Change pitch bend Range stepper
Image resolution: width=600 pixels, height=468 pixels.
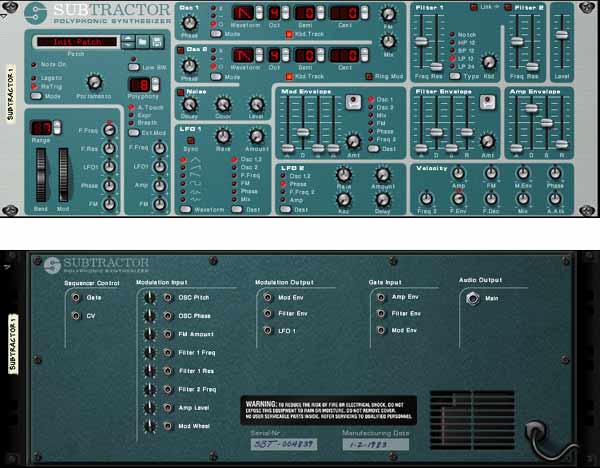(57, 127)
